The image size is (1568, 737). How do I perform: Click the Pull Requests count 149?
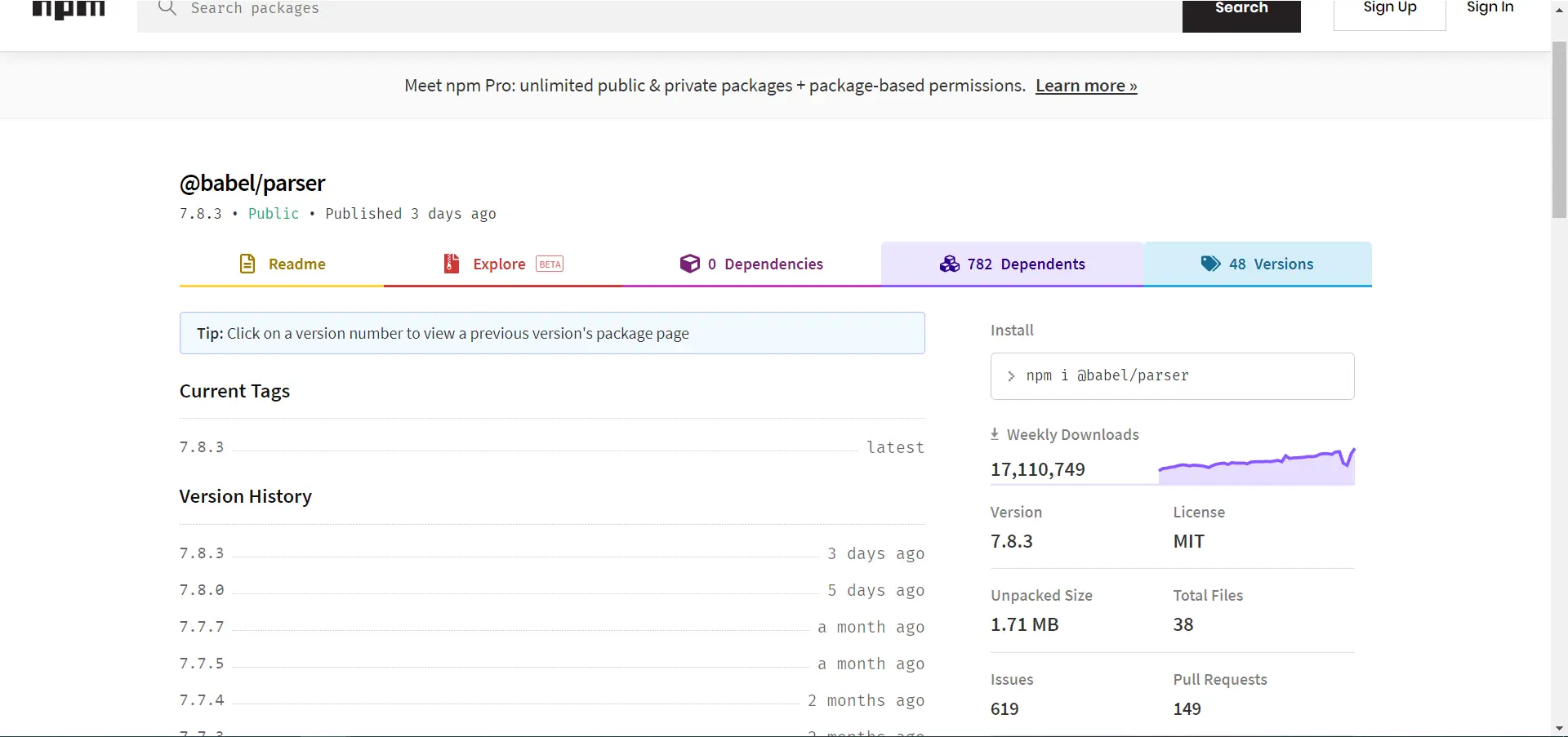click(1187, 708)
